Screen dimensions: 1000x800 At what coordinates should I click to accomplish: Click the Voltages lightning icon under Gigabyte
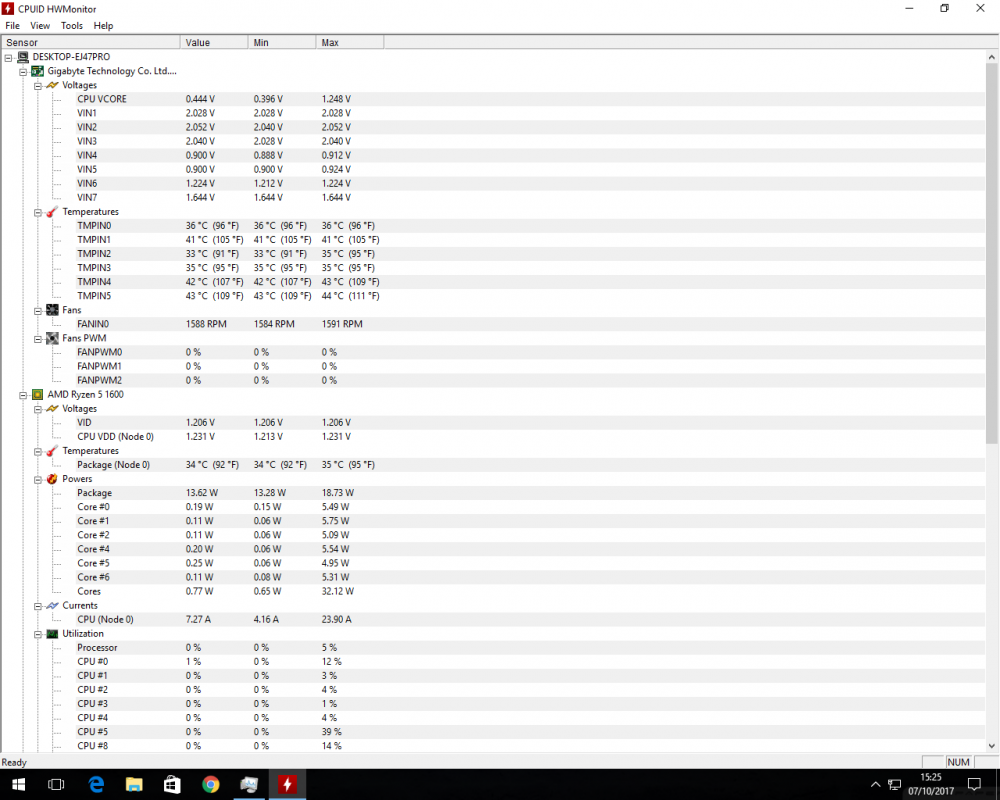[52, 85]
